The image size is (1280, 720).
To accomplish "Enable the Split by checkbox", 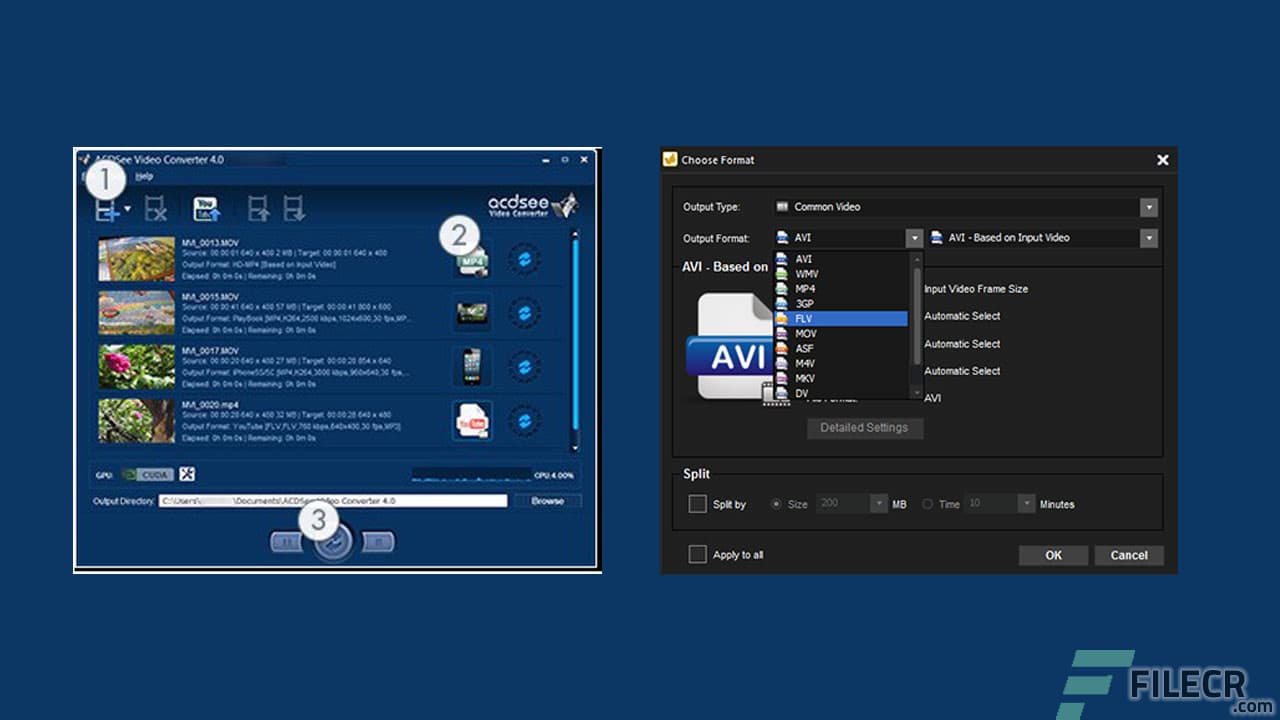I will tap(697, 504).
